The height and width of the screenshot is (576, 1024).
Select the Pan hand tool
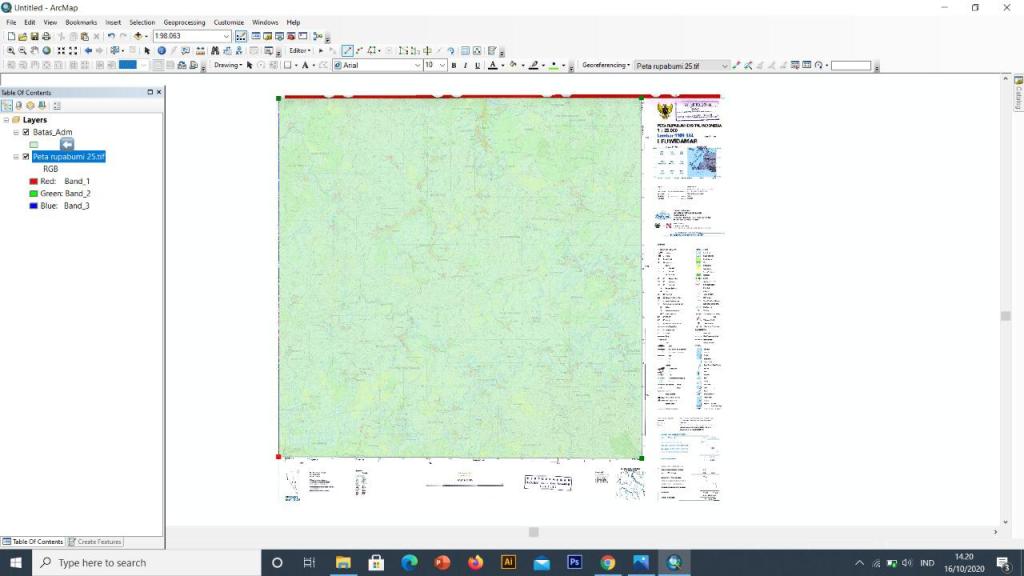(x=35, y=50)
